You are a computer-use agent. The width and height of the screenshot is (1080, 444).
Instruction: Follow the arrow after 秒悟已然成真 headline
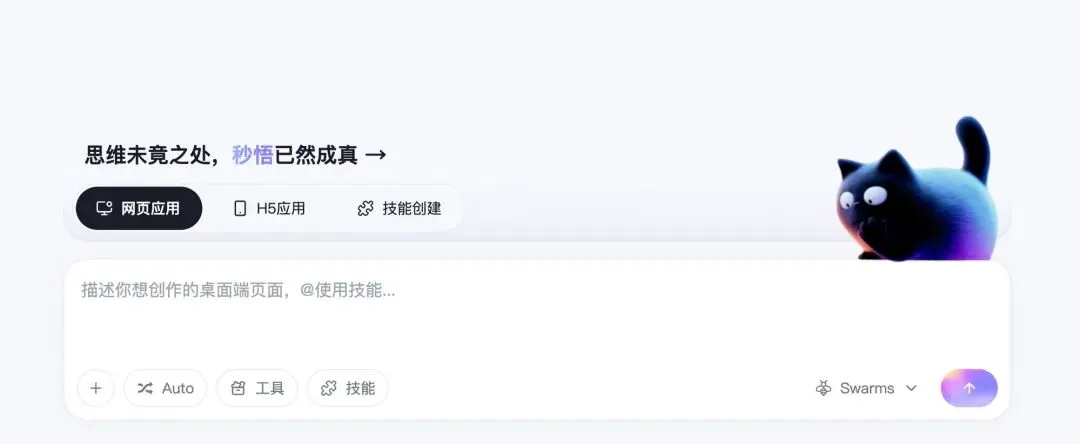coord(375,155)
